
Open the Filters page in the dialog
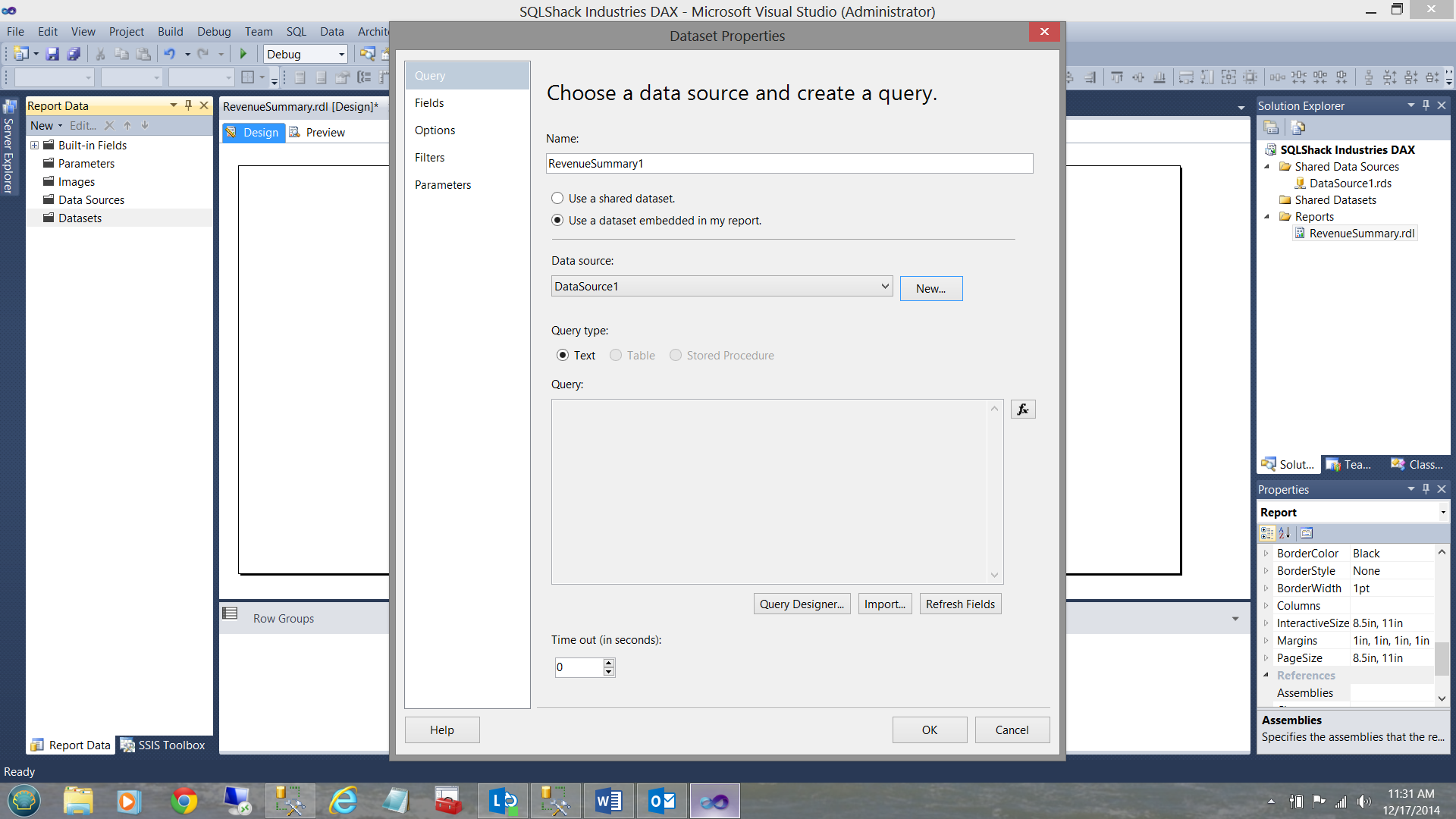(x=429, y=158)
